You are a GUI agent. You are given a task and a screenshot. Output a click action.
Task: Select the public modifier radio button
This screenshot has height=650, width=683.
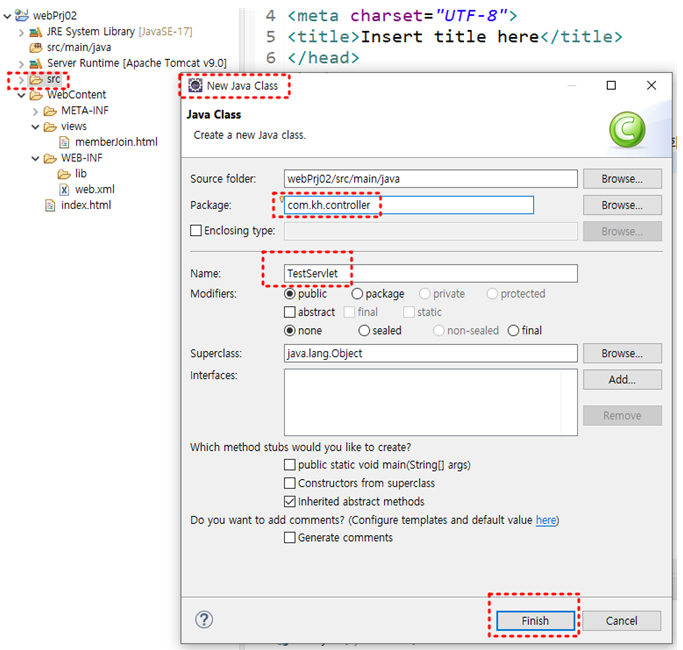click(x=290, y=294)
